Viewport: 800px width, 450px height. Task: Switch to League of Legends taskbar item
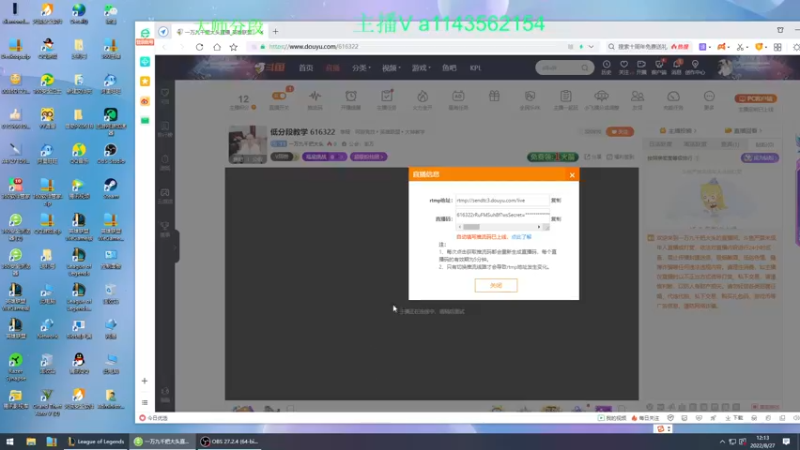click(96, 441)
